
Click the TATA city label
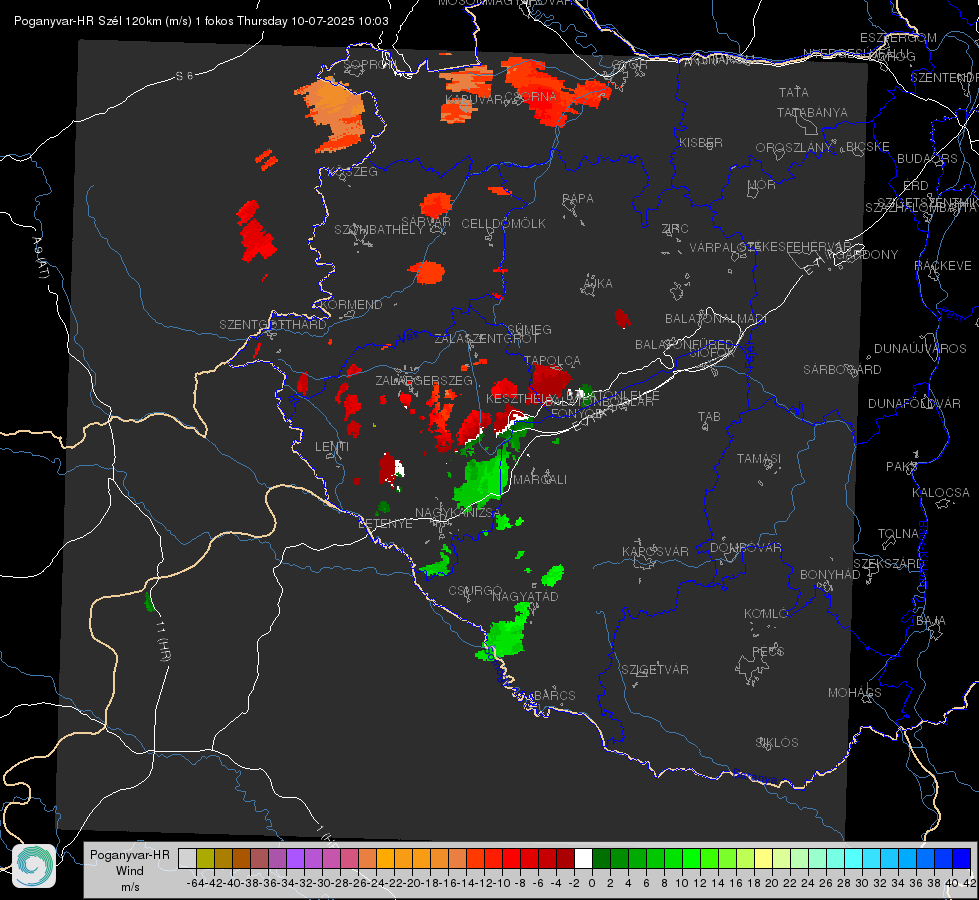tap(794, 92)
